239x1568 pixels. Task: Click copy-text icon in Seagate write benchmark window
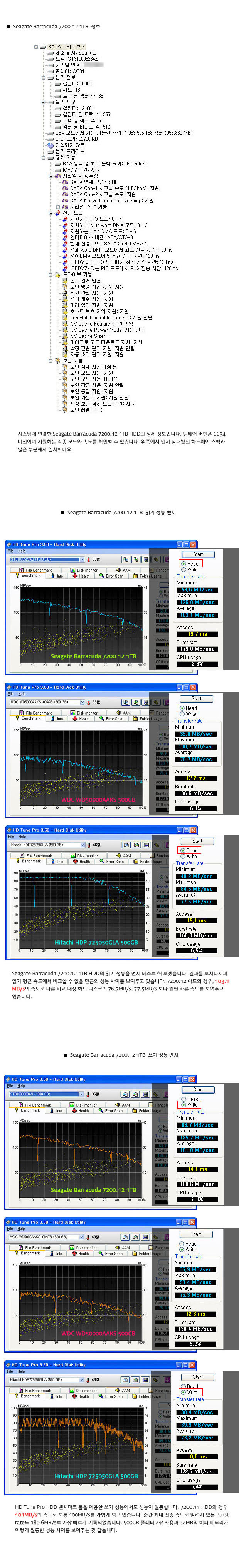click(x=125, y=1094)
